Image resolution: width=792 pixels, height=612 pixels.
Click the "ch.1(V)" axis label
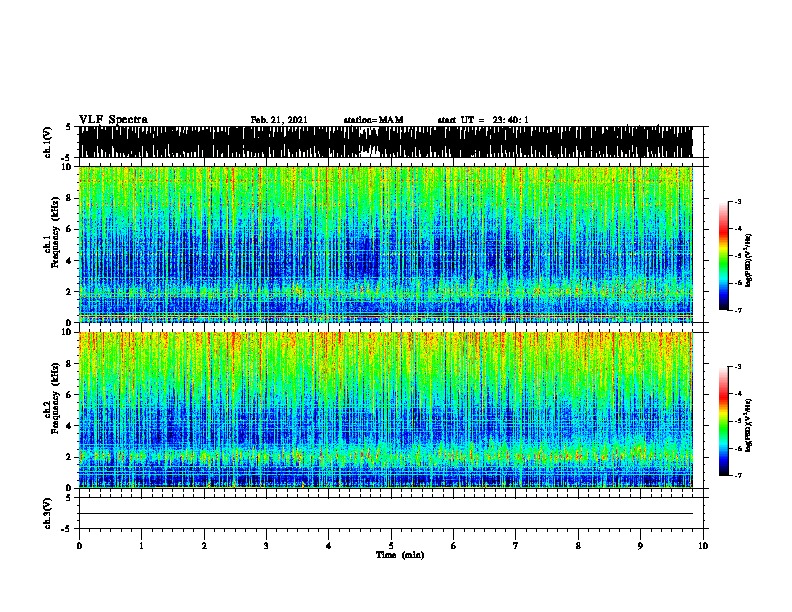pyautogui.click(x=47, y=142)
